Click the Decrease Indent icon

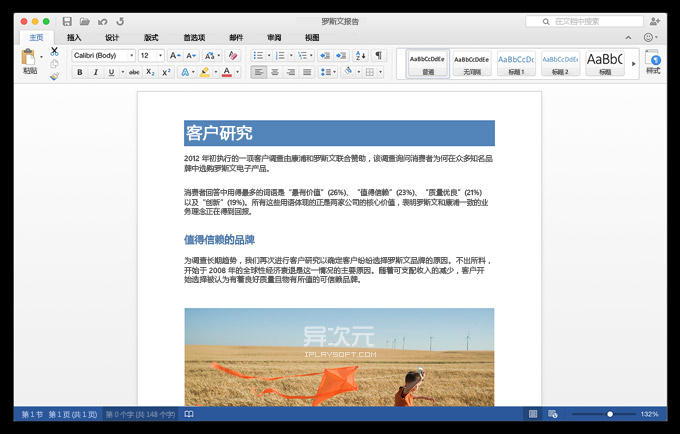(324, 55)
